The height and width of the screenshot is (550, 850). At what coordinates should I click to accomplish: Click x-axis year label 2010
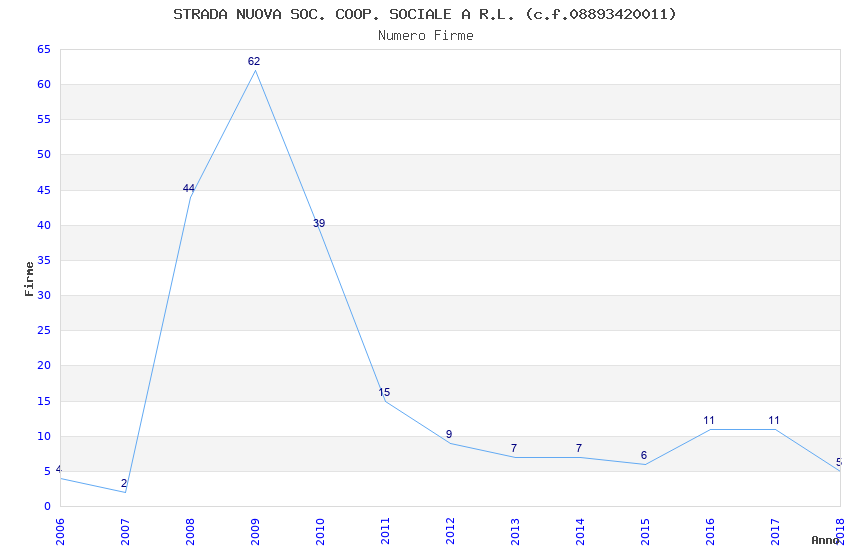(x=320, y=532)
